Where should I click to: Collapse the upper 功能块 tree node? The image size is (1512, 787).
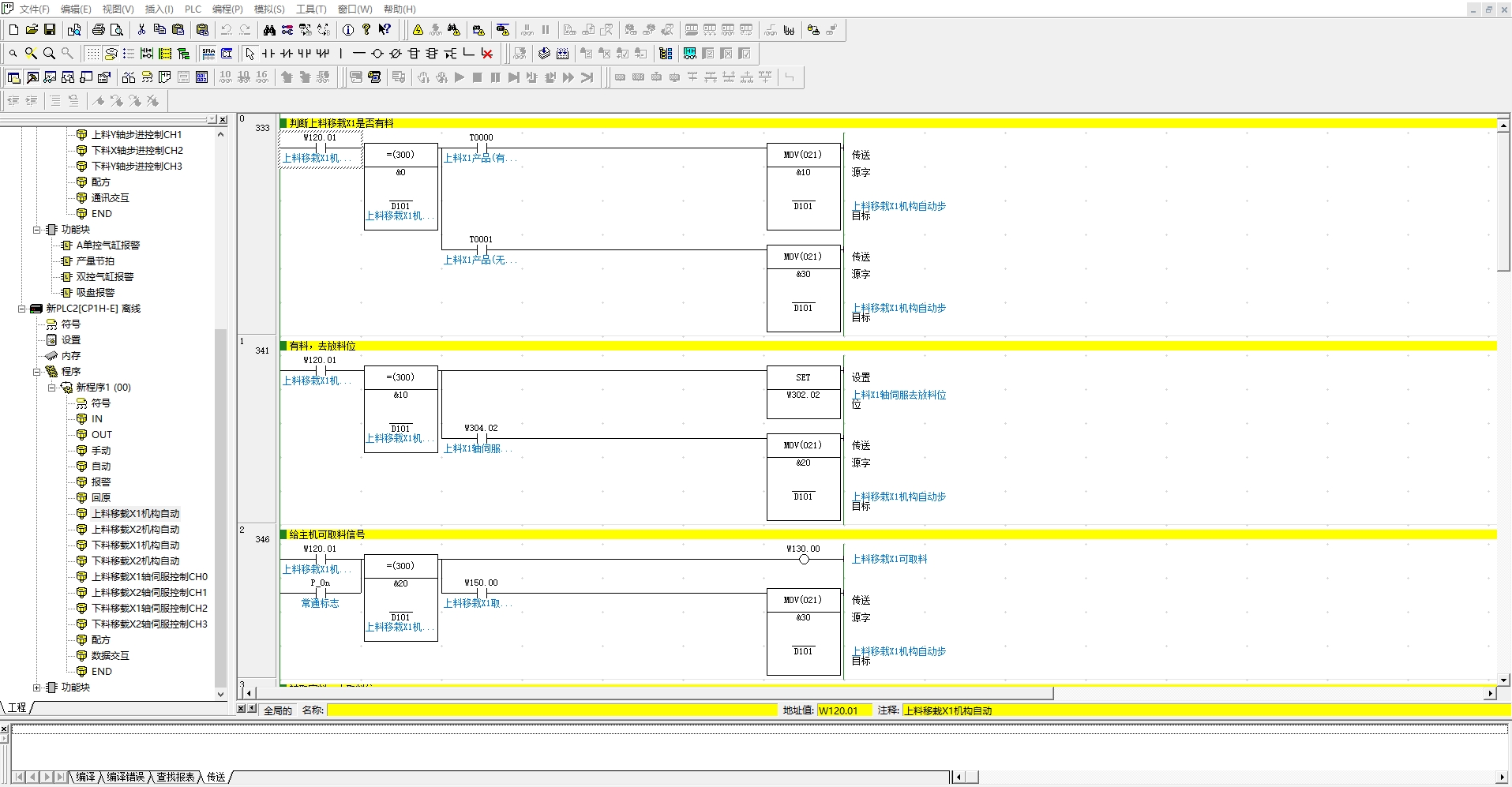[37, 230]
